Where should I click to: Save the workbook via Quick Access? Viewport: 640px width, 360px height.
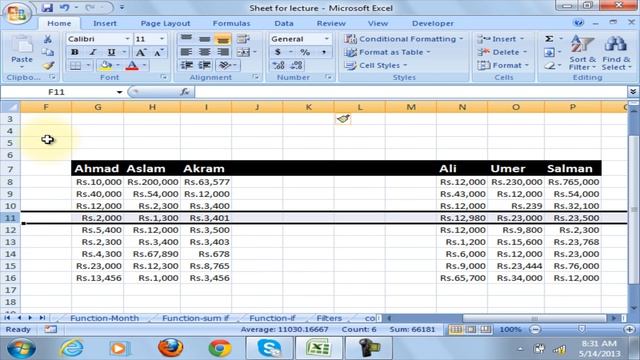[x=47, y=8]
